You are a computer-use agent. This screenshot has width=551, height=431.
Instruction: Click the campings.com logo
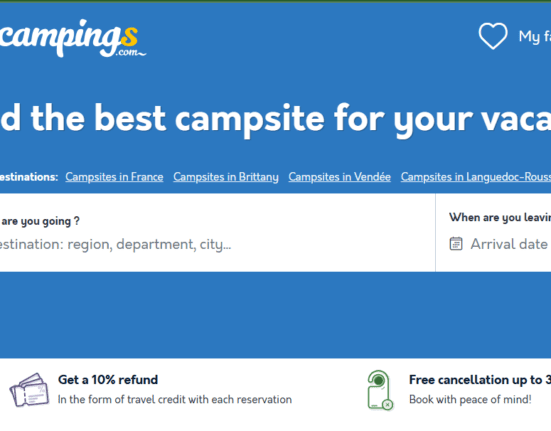[x=72, y=38]
